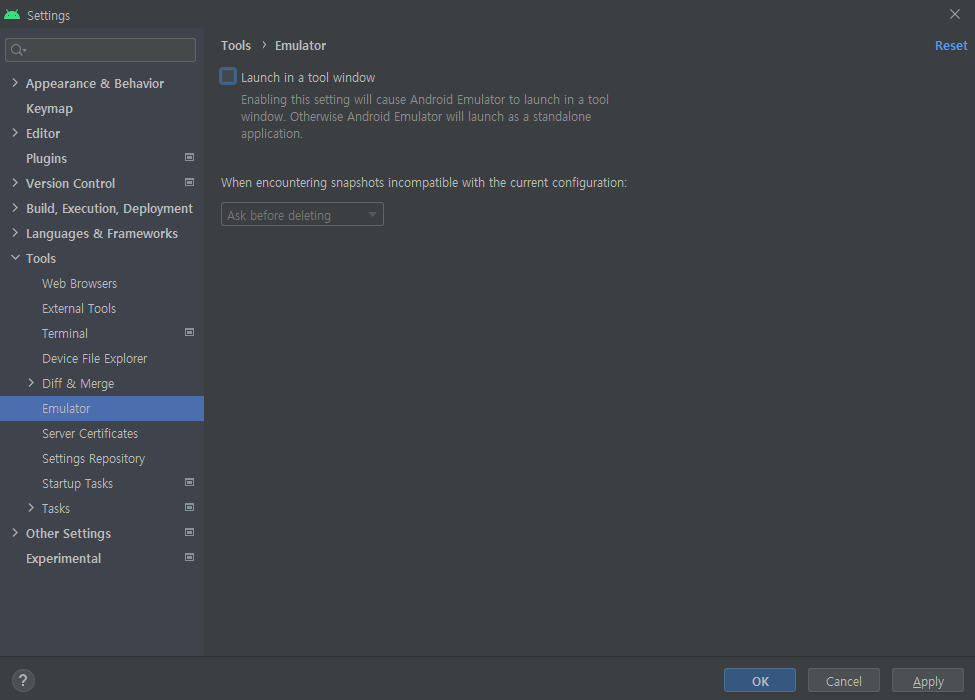
Task: Open Settings Repository page
Action: point(93,459)
